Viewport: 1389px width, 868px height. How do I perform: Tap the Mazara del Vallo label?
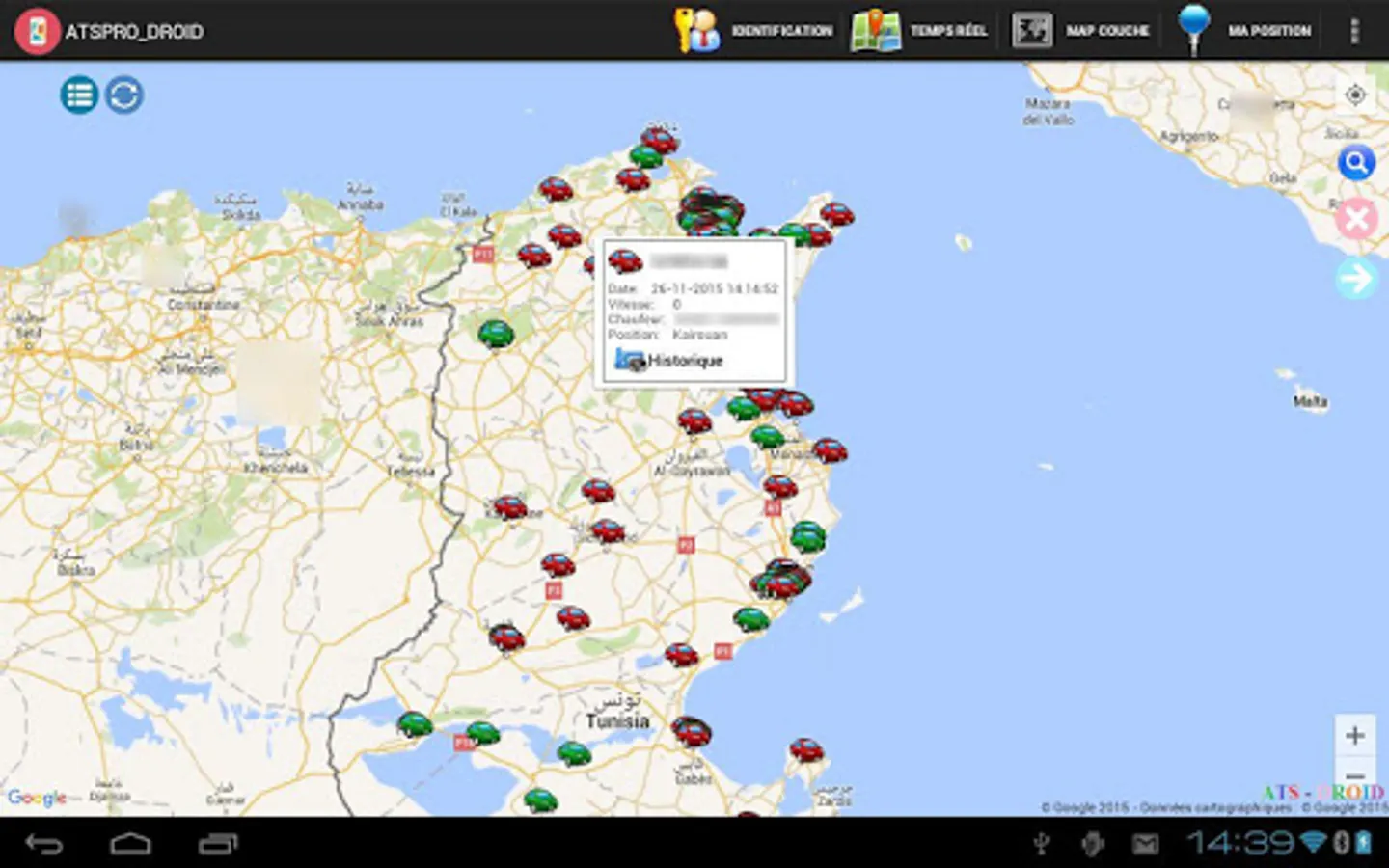(x=1049, y=111)
